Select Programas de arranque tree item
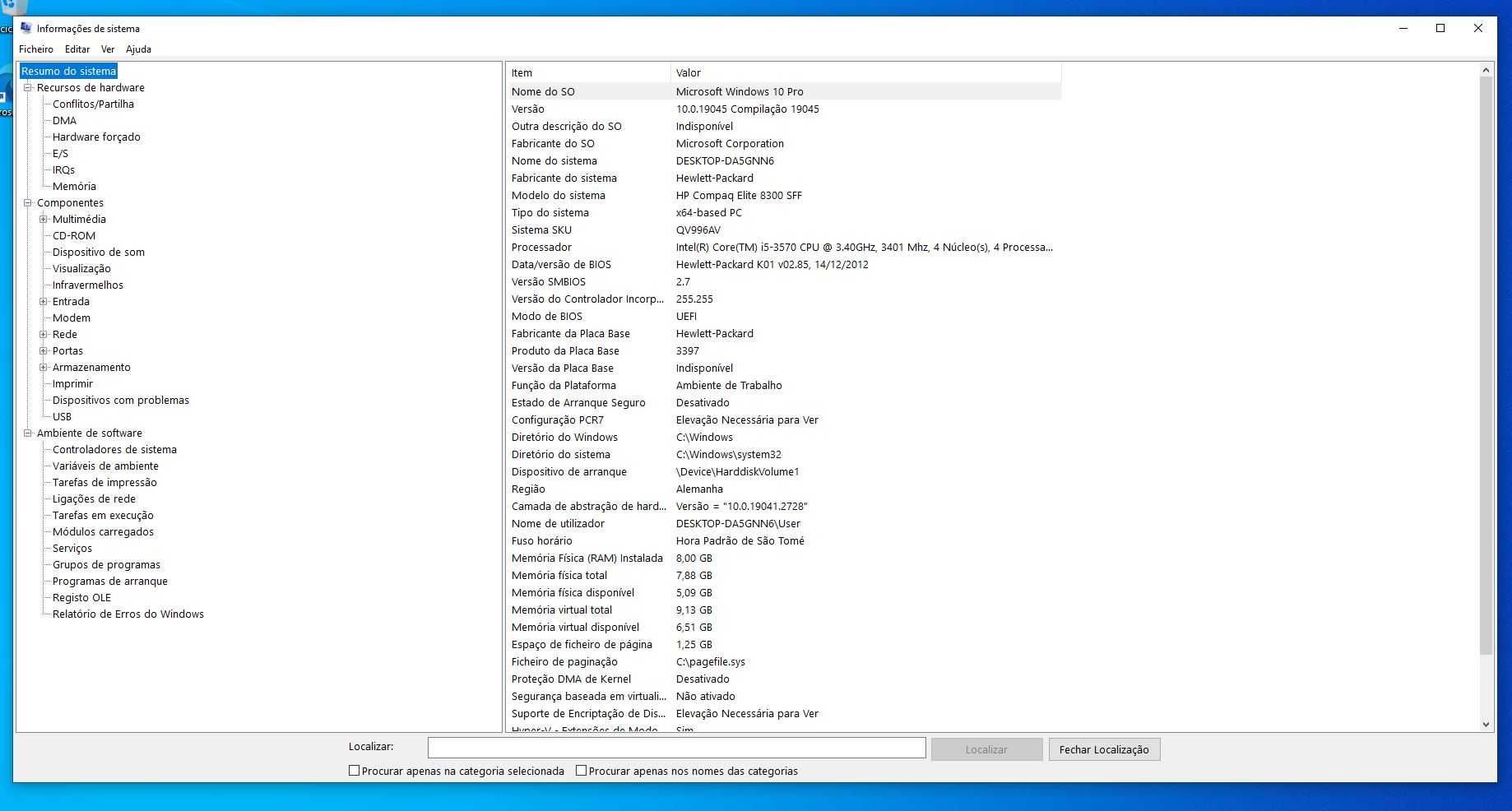This screenshot has width=1512, height=811. 110,581
